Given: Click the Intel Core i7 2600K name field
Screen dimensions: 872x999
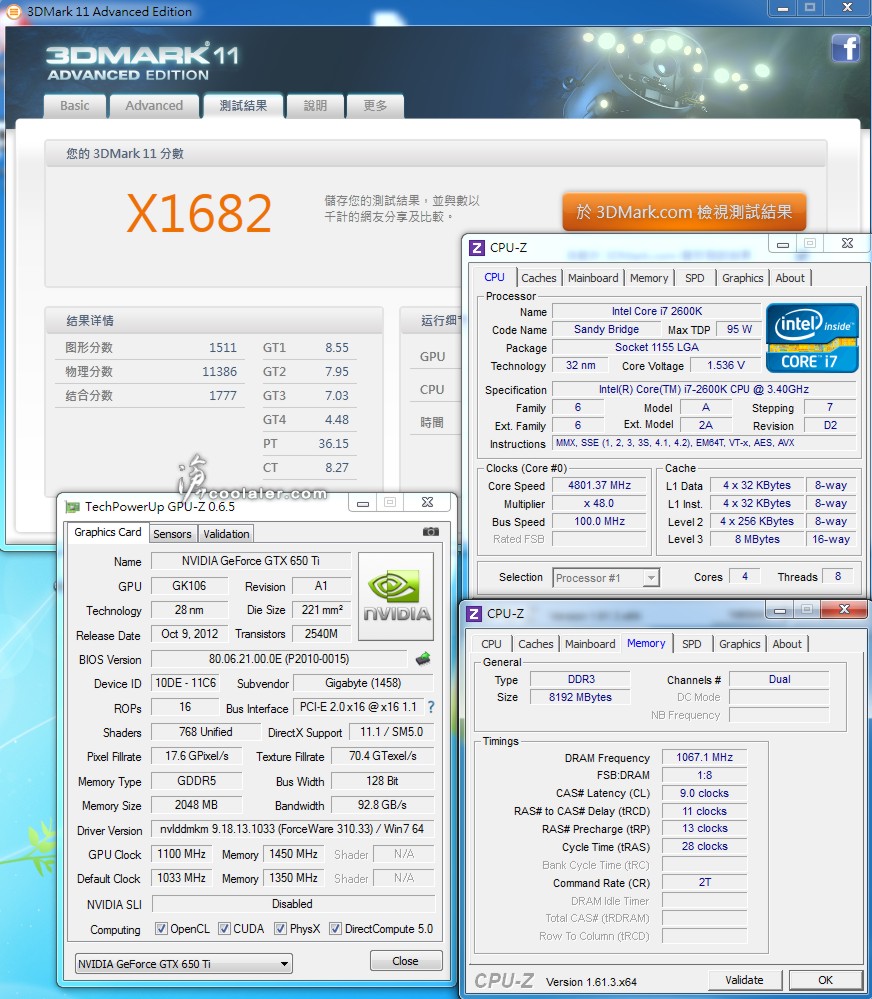Looking at the screenshot, I should point(657,311).
